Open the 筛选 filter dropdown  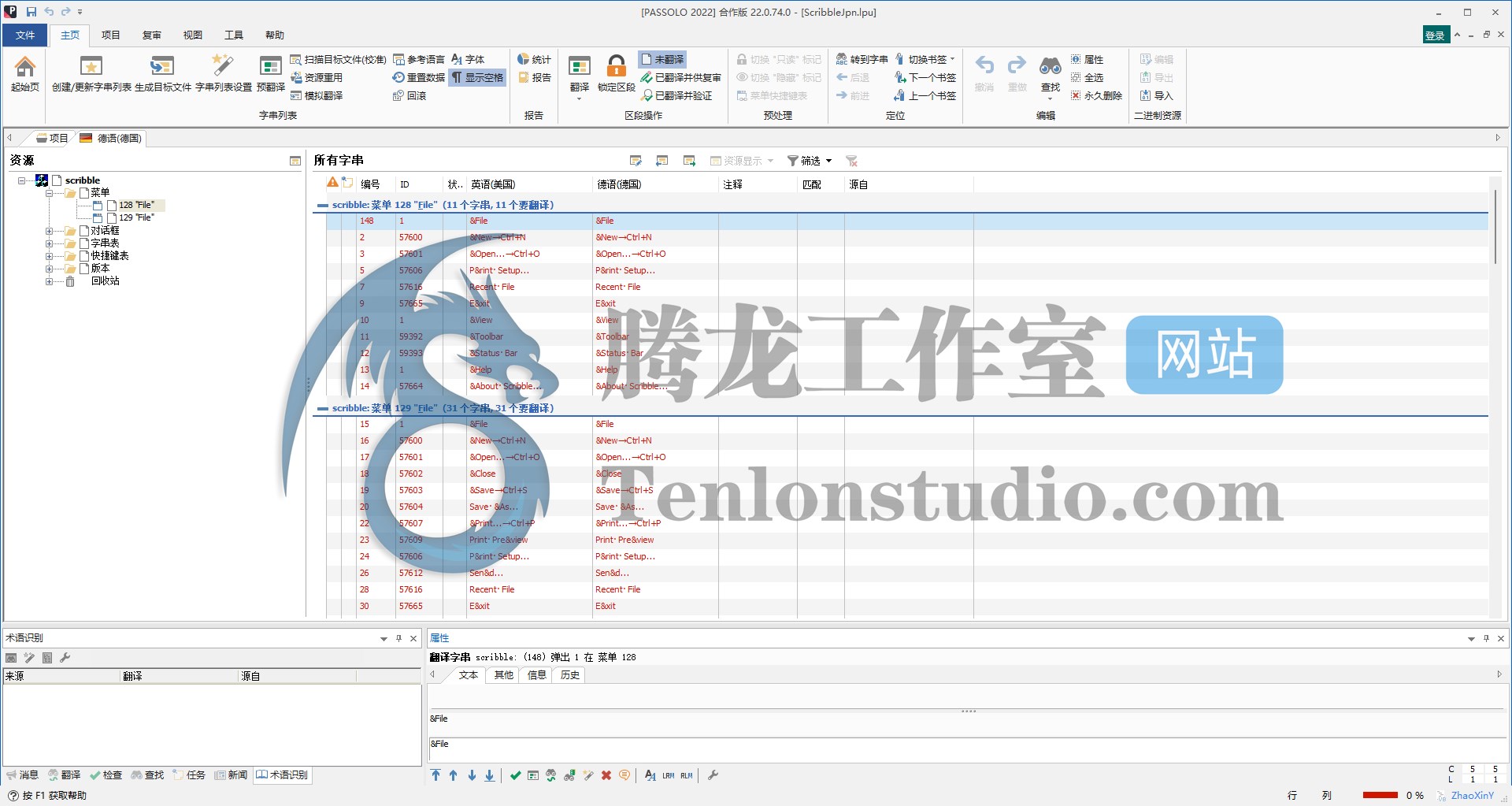click(810, 161)
